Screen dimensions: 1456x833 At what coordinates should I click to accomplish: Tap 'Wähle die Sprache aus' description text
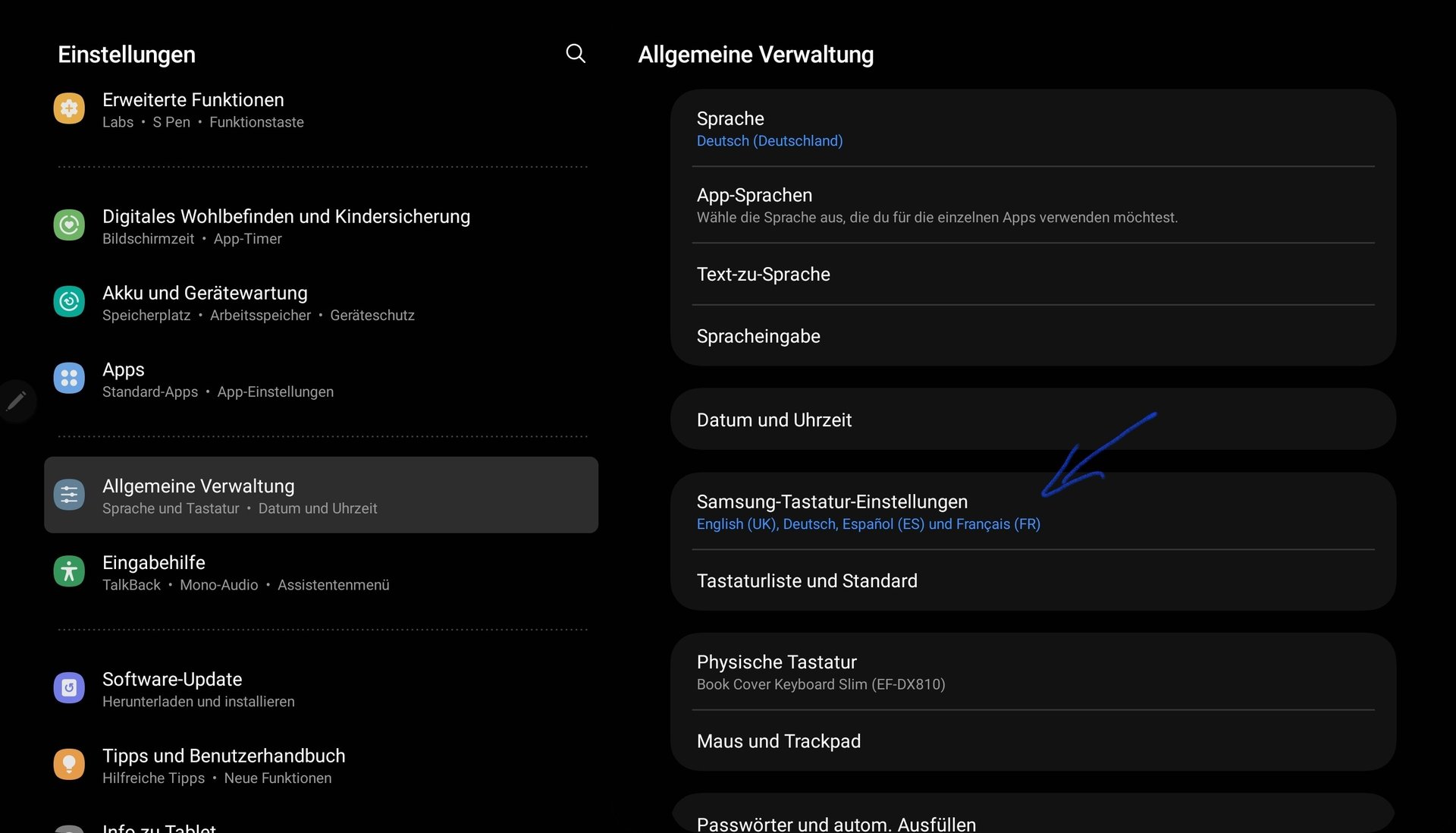pos(937,218)
